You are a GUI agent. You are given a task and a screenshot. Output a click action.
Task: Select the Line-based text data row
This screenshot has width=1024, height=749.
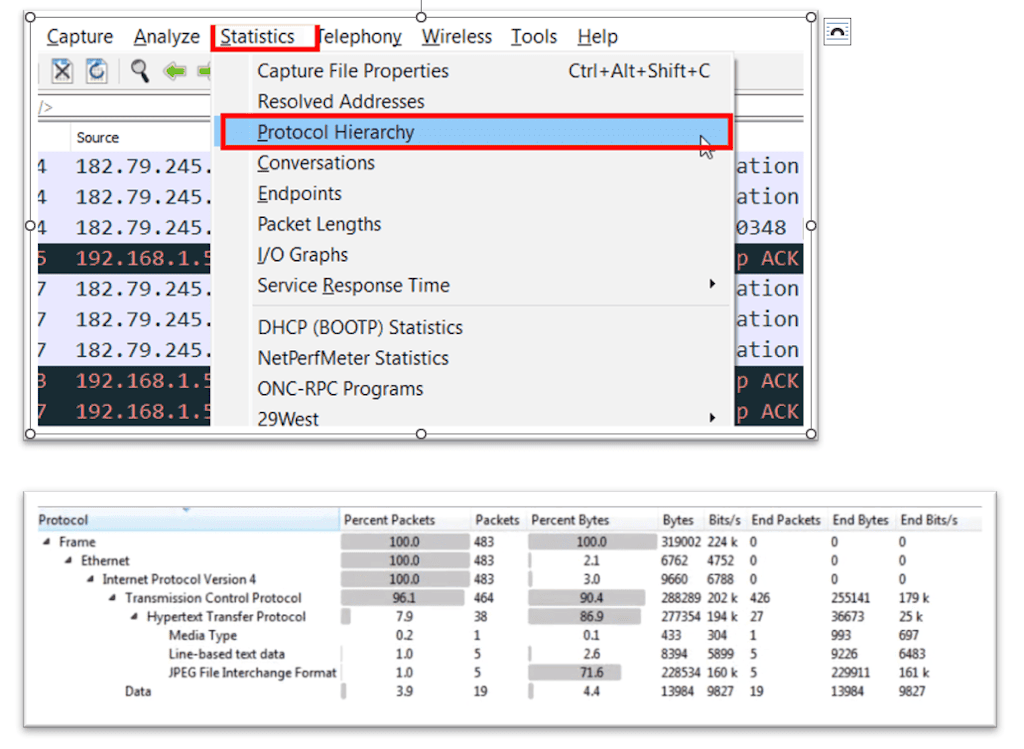click(x=509, y=654)
